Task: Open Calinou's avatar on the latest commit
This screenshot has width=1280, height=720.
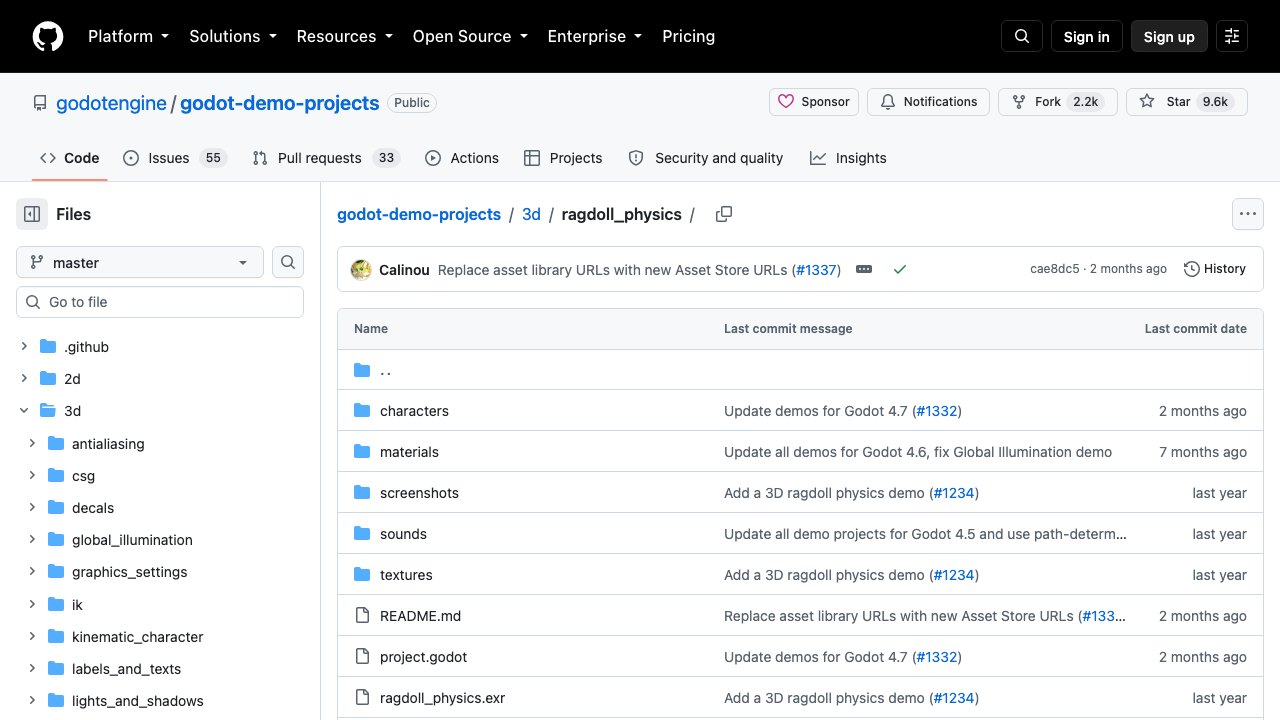Action: pyautogui.click(x=361, y=269)
